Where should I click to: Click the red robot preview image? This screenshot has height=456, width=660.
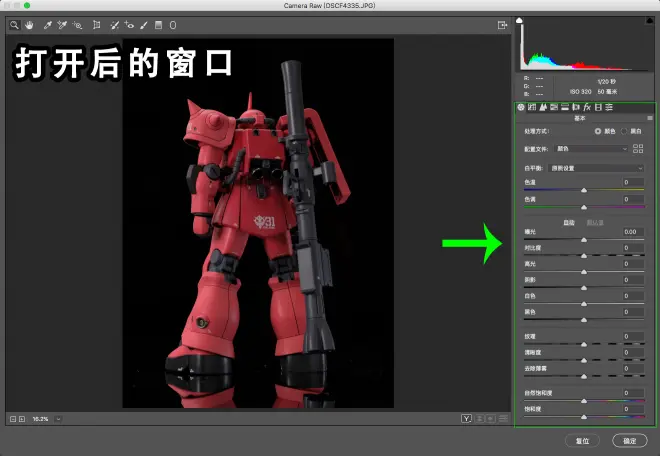258,223
